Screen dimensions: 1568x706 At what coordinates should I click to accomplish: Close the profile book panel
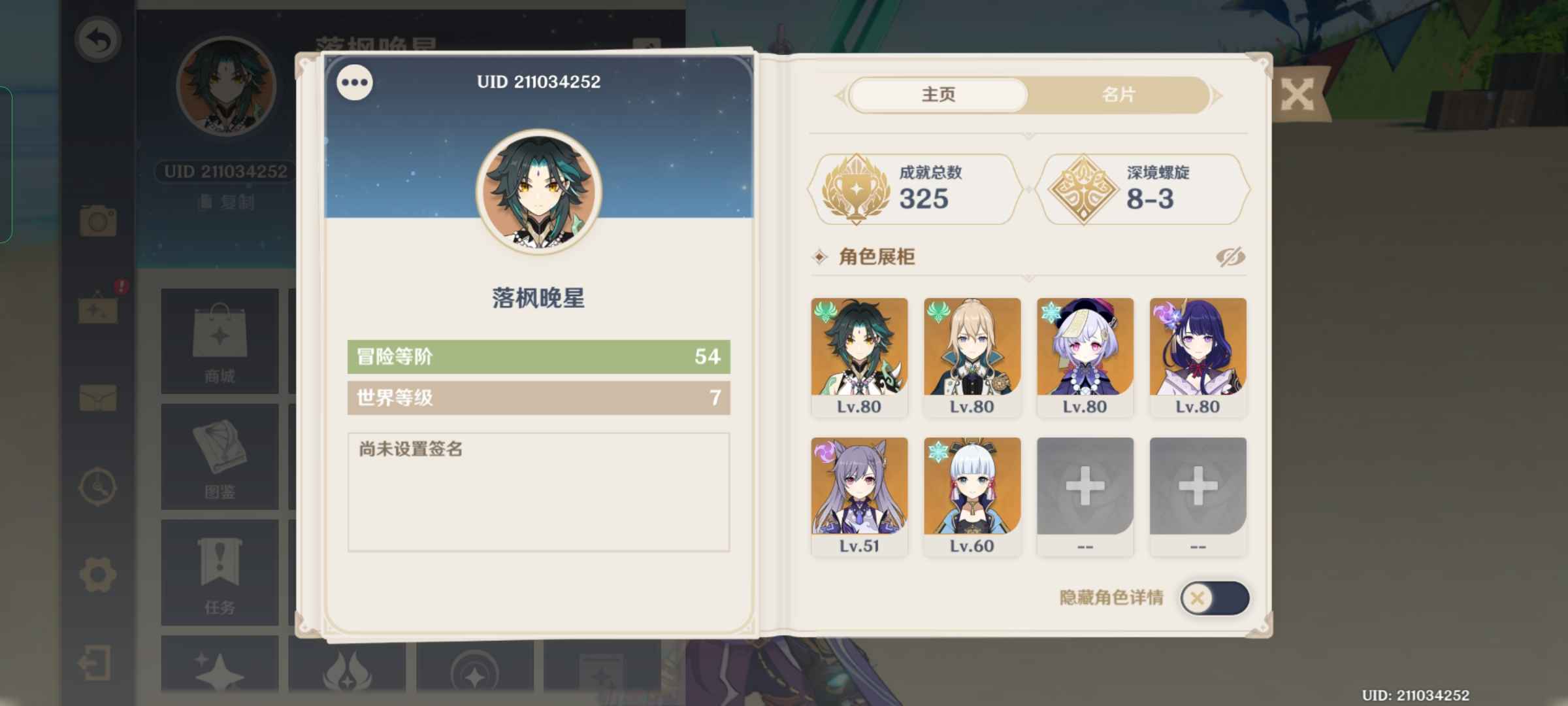coord(1298,95)
